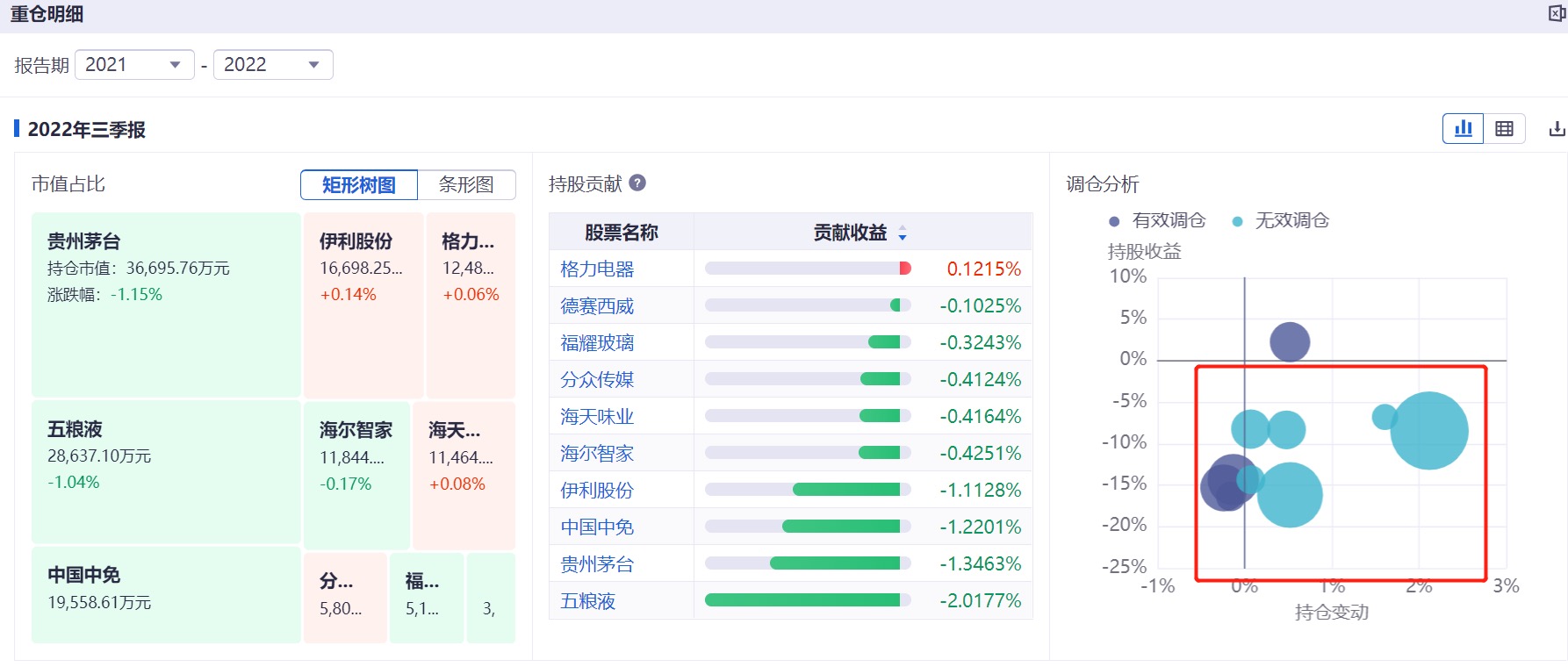
Task: Click the 调仓分析 title
Action: (x=1103, y=184)
